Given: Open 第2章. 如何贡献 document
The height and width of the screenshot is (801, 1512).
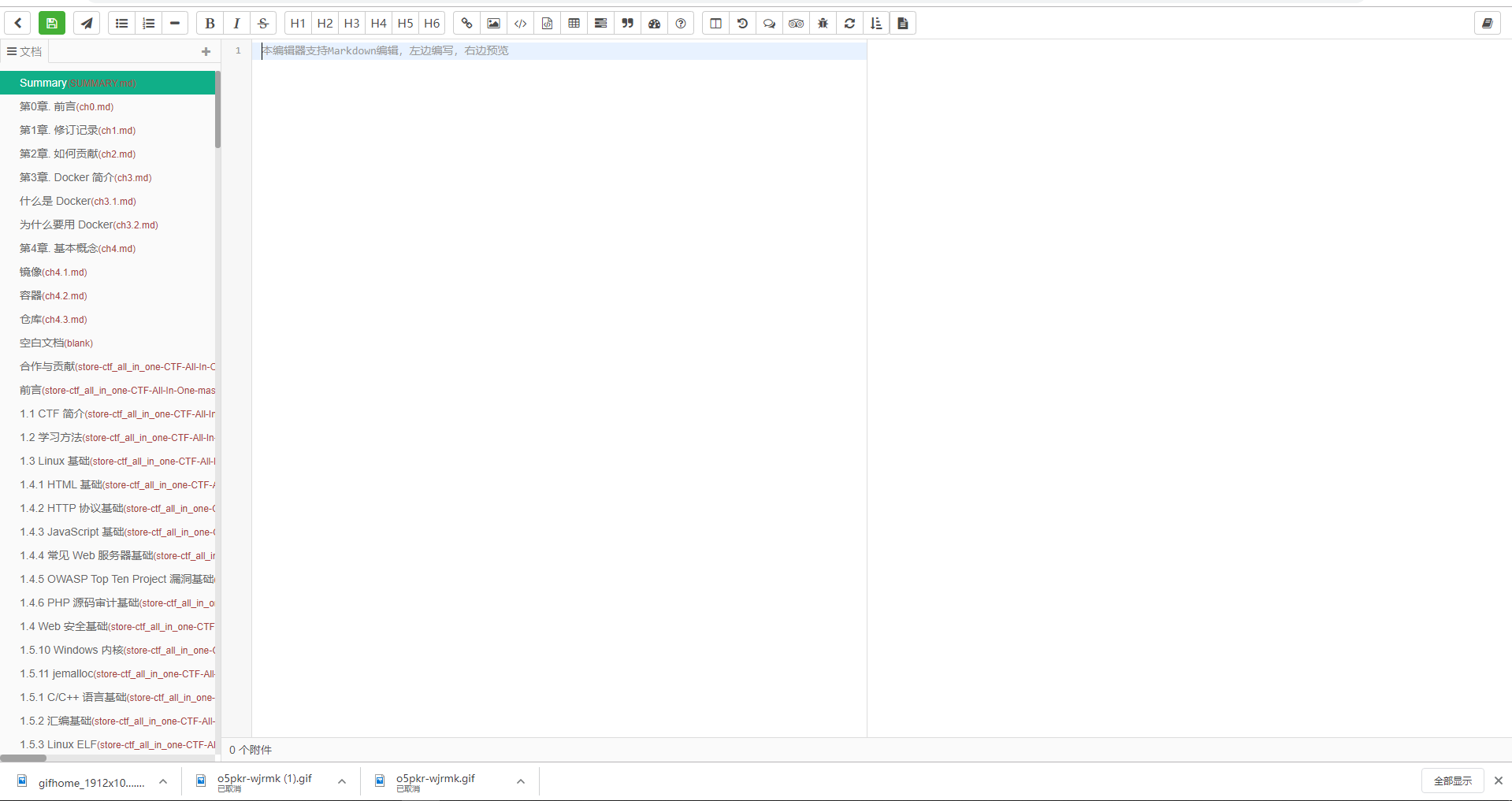Looking at the screenshot, I should (107, 154).
